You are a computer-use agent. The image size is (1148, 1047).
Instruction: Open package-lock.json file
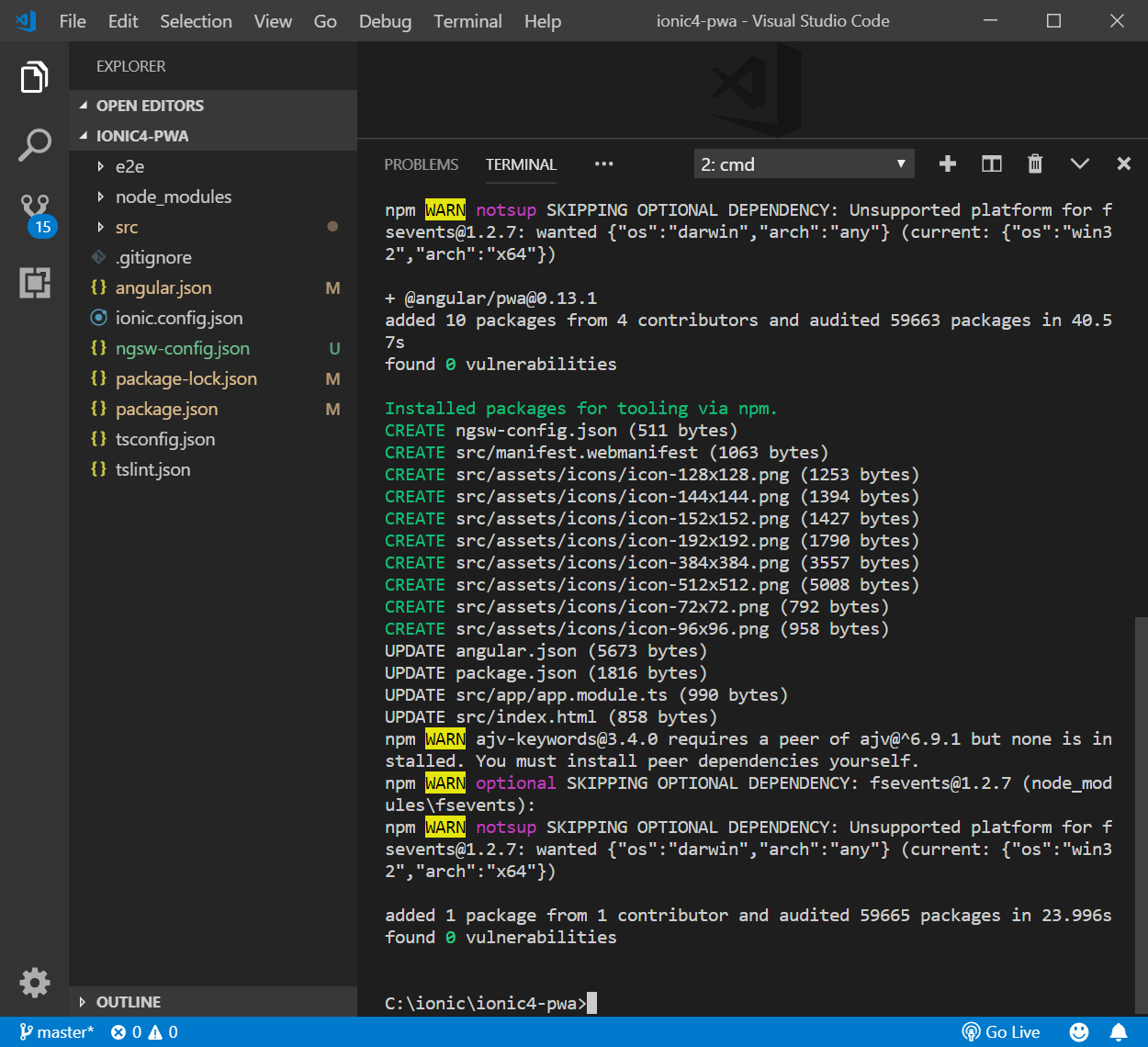(213, 378)
